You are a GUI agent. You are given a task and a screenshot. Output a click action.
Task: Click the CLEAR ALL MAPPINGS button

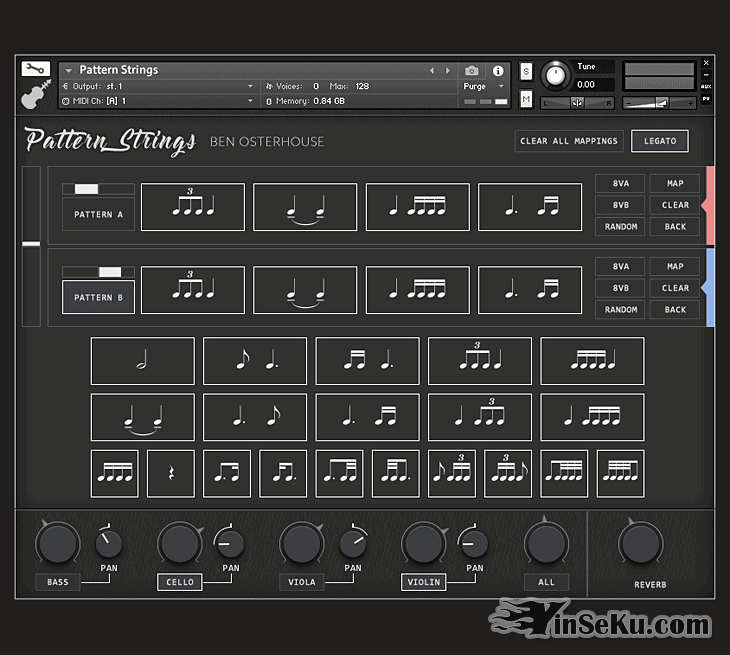(569, 141)
